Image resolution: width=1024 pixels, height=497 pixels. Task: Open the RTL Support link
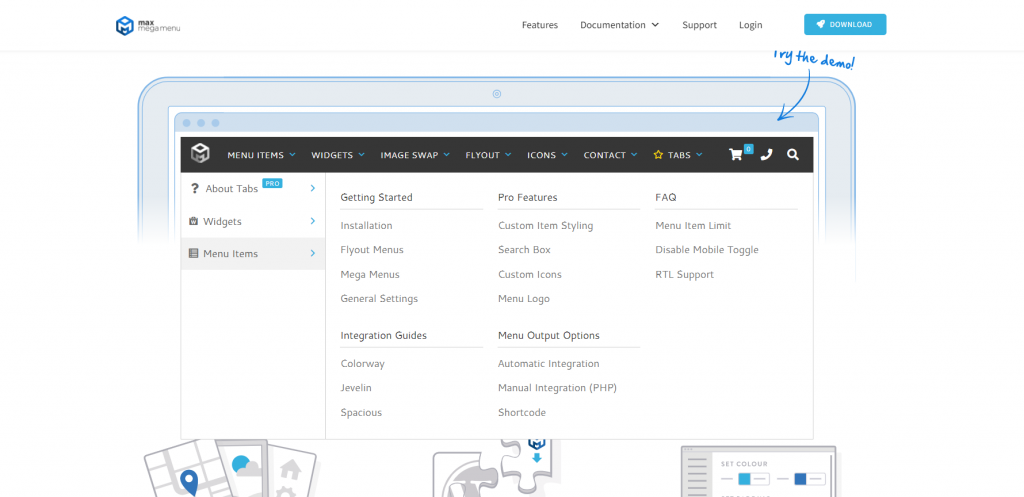click(684, 275)
